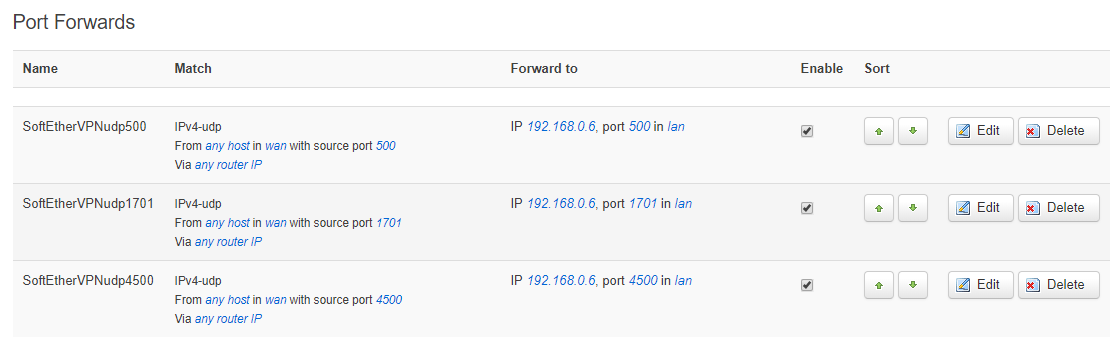Disable the SoftEtherVPNudp500 rule checkbox
The height and width of the screenshot is (362, 1116).
tap(806, 132)
